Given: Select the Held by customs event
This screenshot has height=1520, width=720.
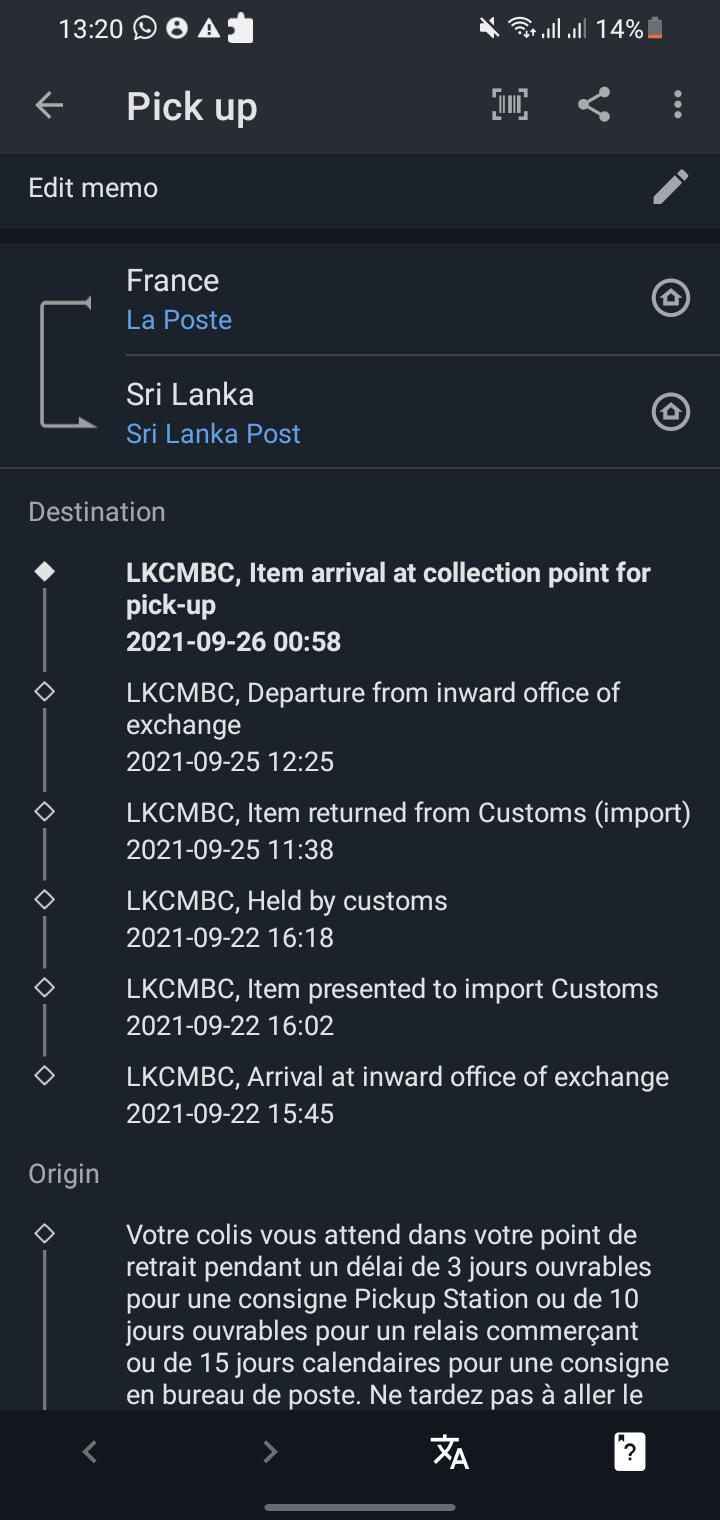Looking at the screenshot, I should [x=287, y=919].
